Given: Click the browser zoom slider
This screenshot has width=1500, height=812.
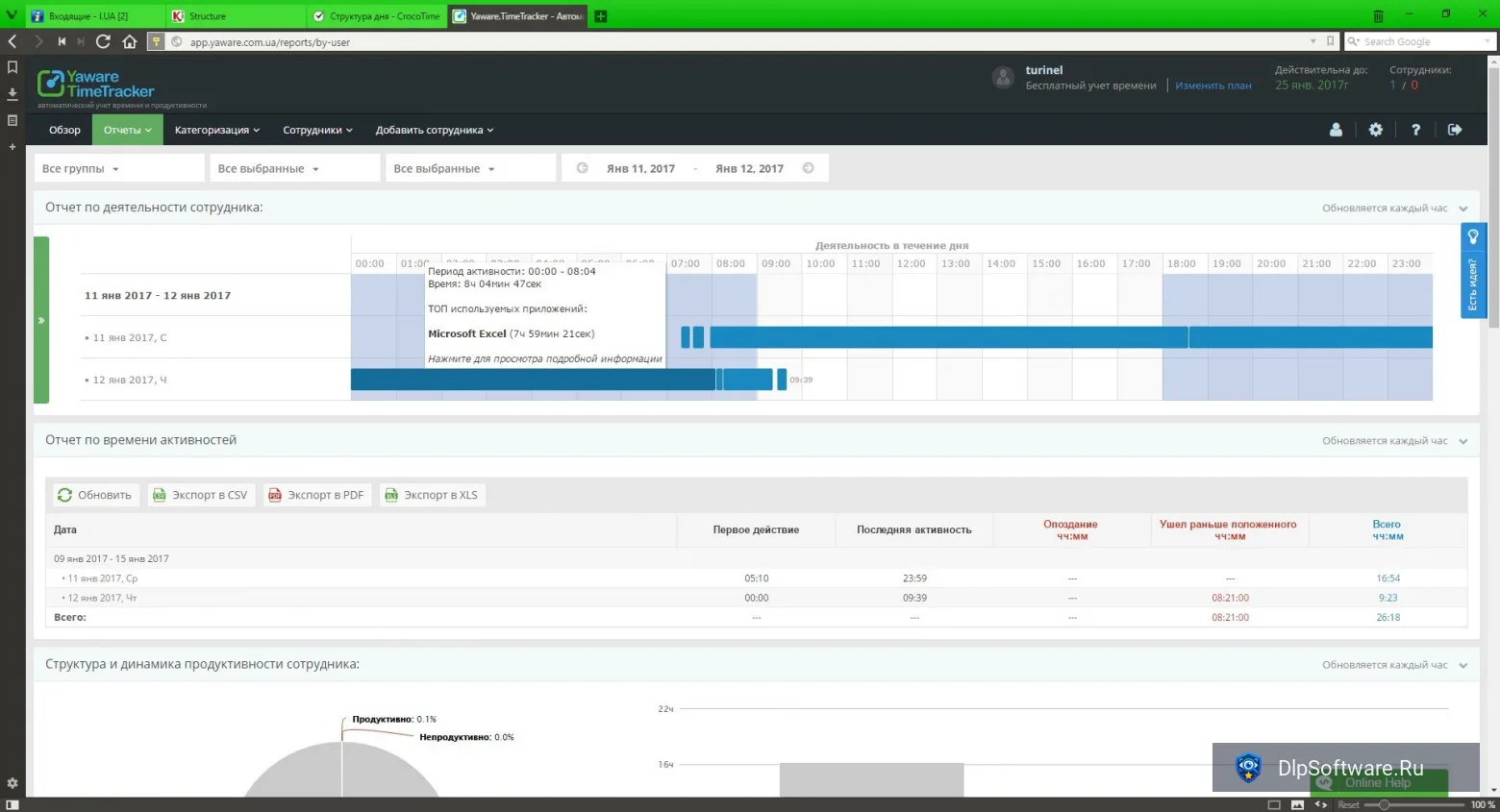Looking at the screenshot, I should [x=1419, y=805].
